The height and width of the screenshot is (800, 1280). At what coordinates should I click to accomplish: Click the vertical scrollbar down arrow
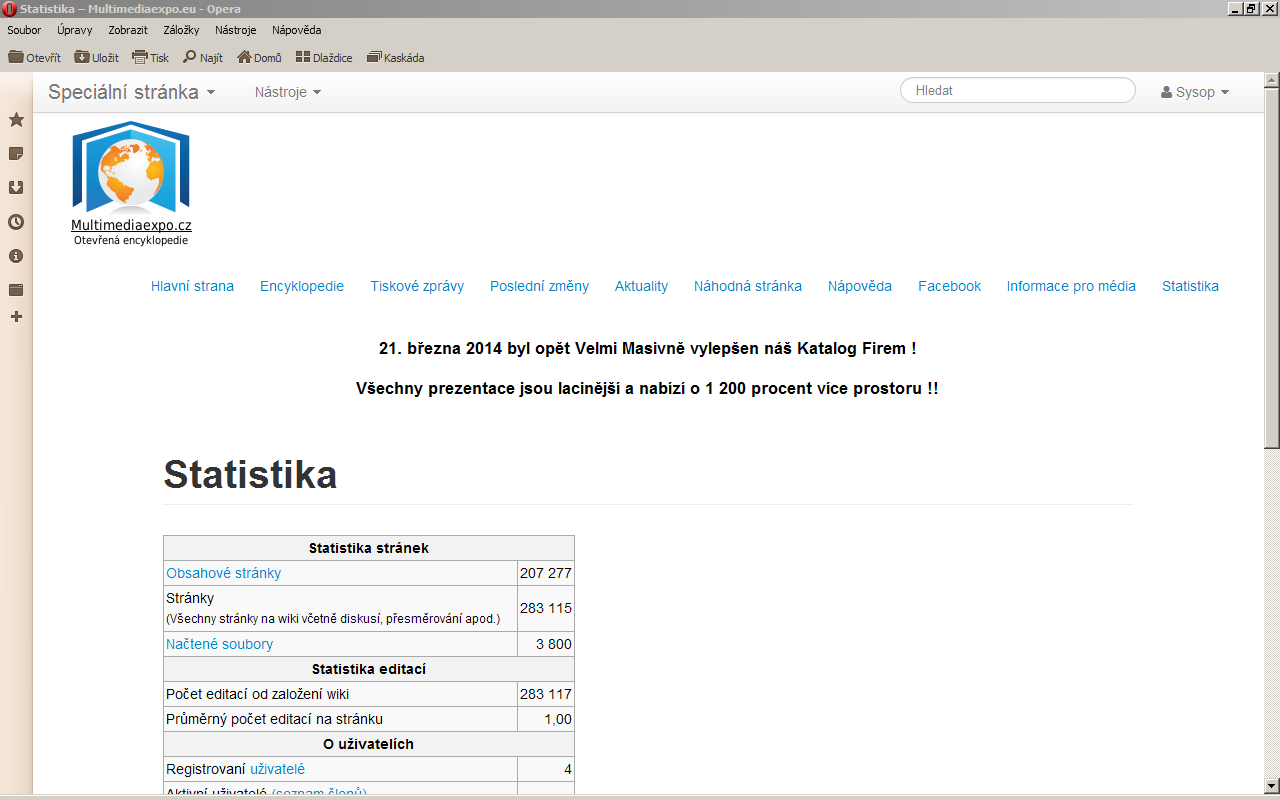tap(1272, 784)
